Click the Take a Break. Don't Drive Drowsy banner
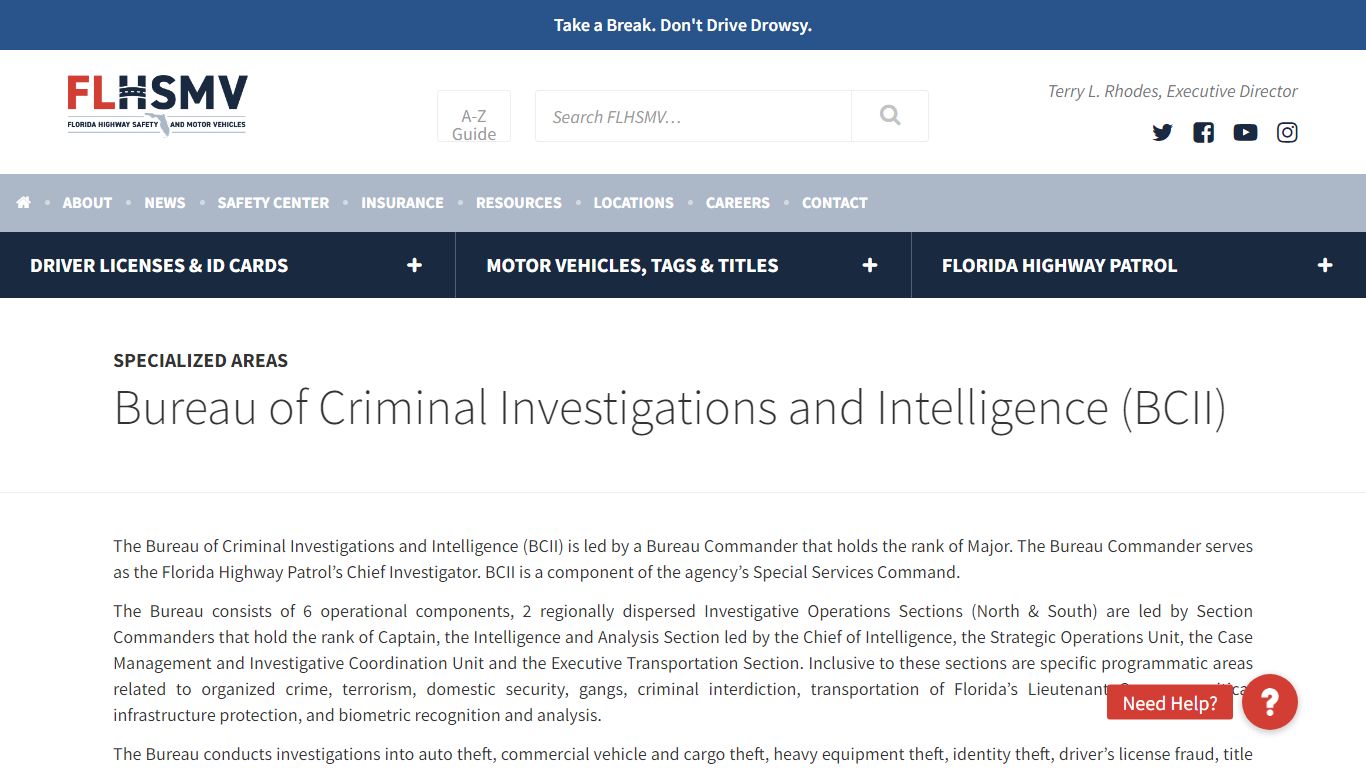Viewport: 1366px width, 768px height. pos(683,25)
